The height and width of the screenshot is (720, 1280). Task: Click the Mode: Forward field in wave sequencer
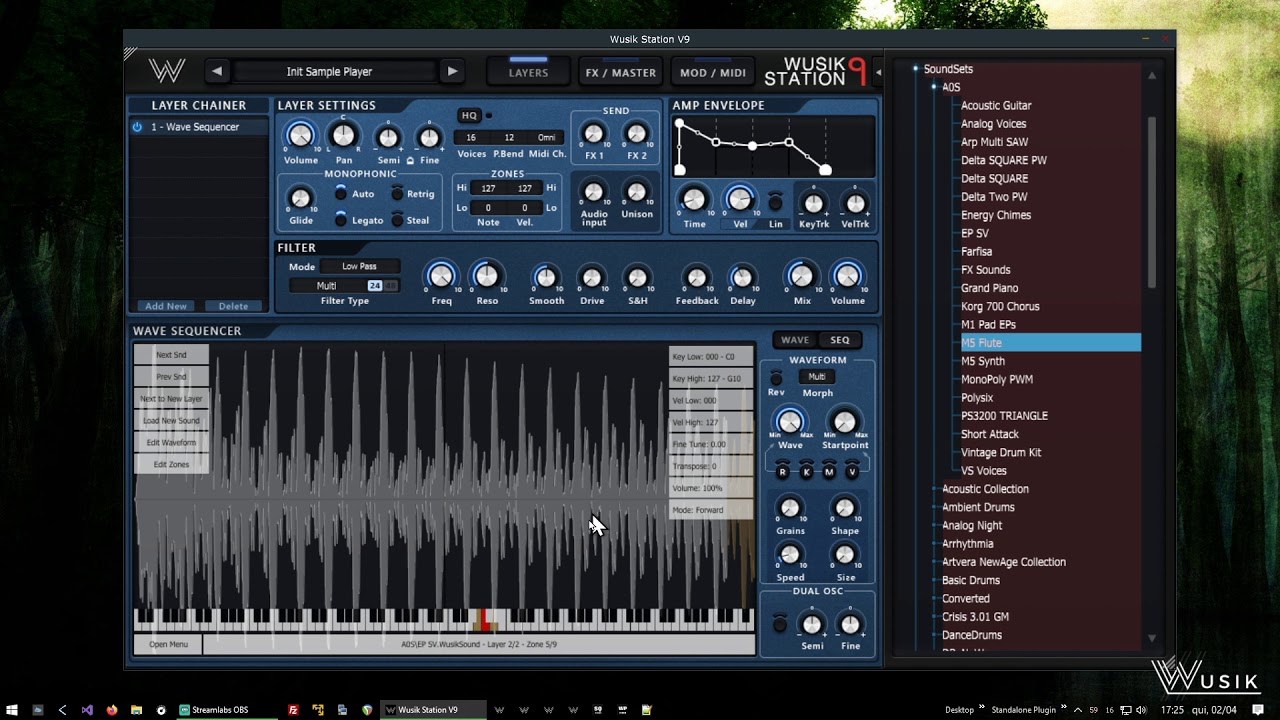click(x=710, y=510)
